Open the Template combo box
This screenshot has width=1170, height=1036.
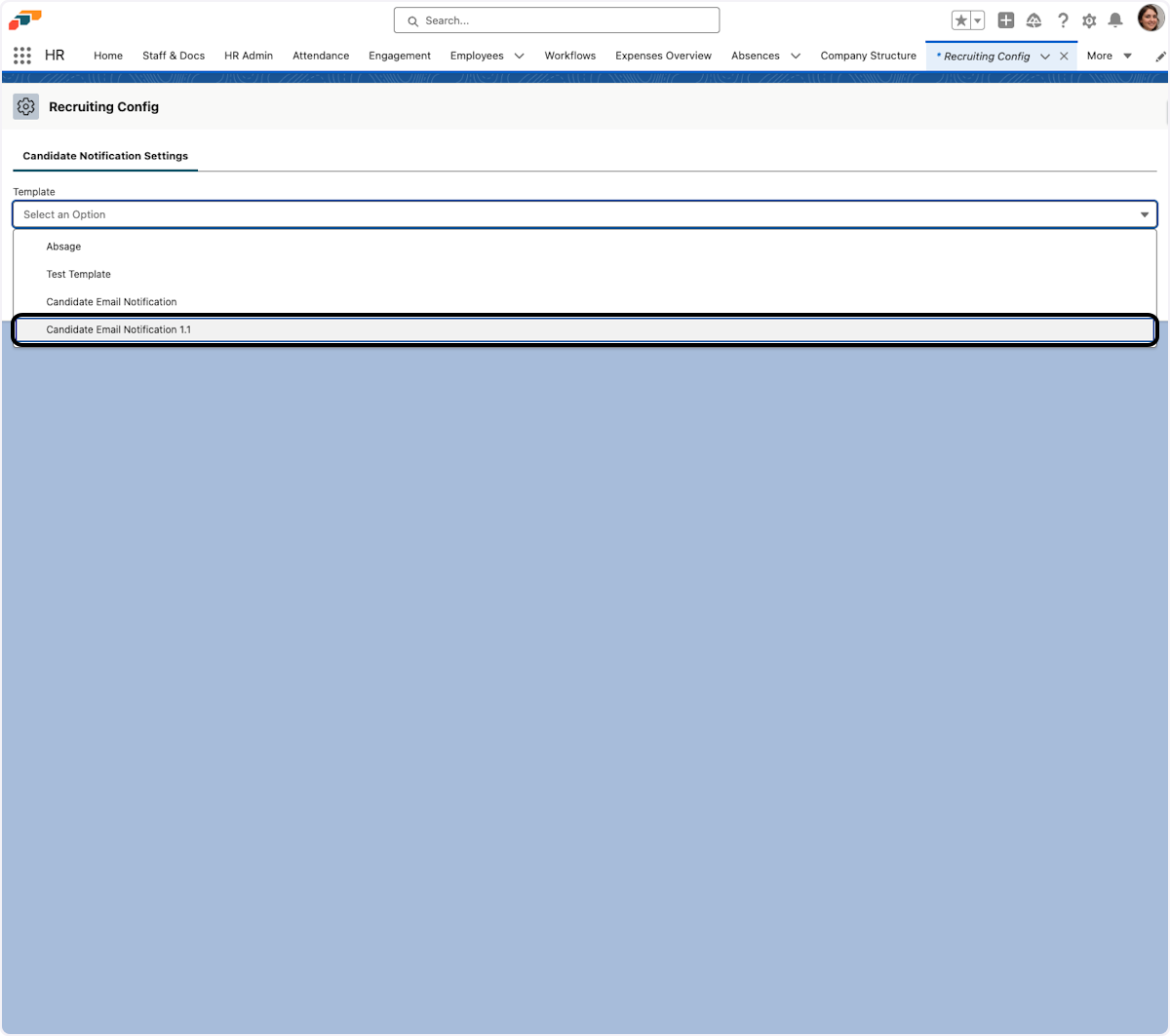tap(585, 214)
